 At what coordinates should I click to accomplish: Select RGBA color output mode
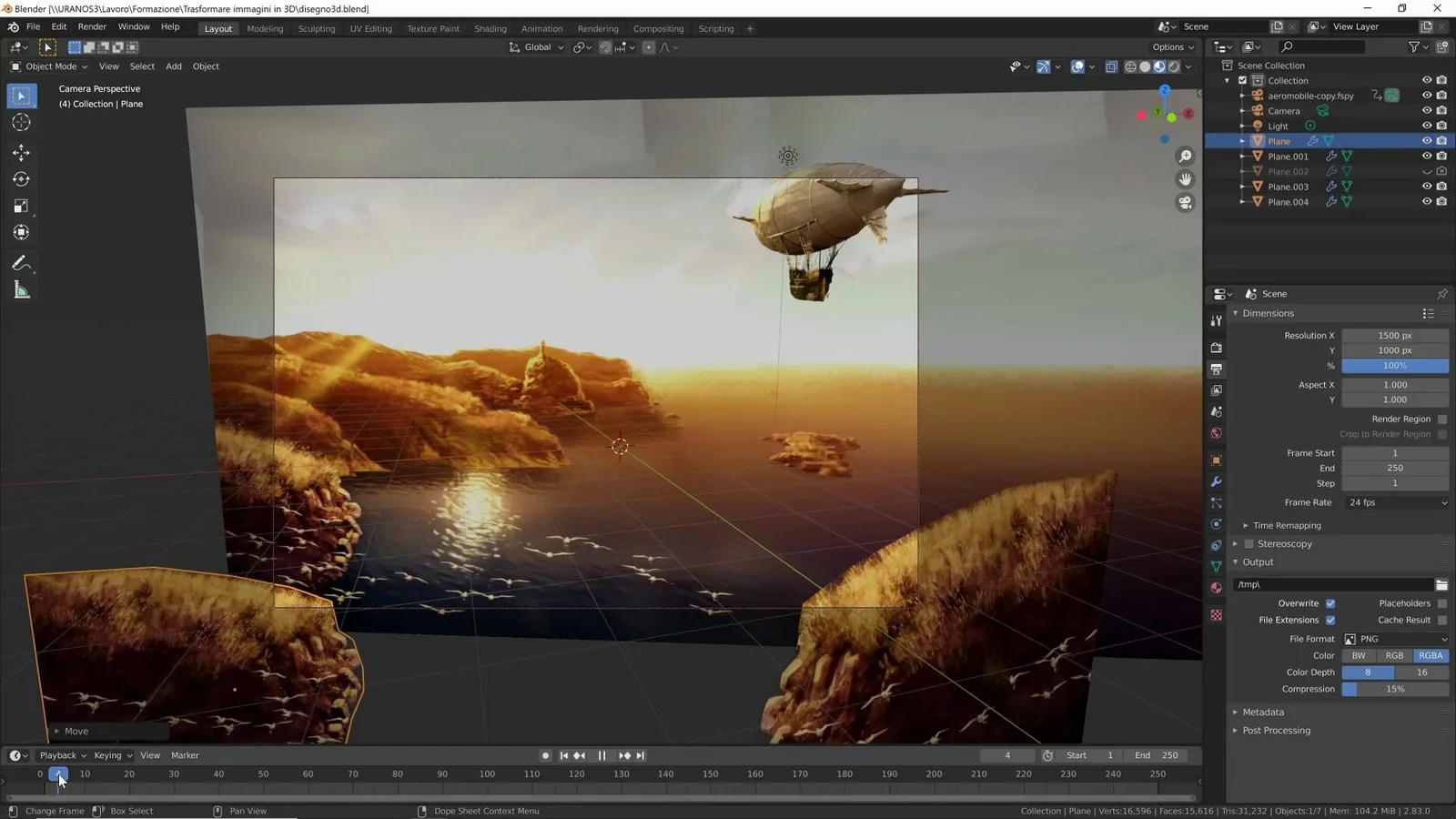pos(1431,655)
